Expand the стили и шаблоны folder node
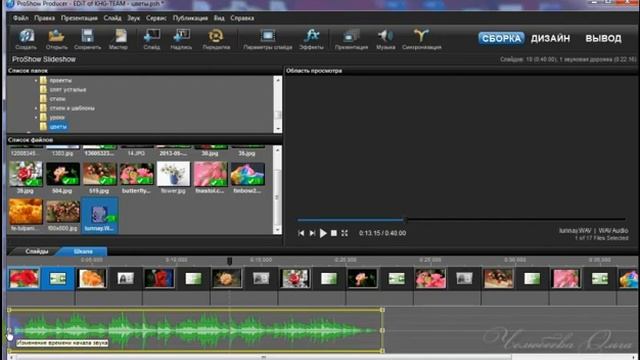640x360 pixels. (x=36, y=108)
